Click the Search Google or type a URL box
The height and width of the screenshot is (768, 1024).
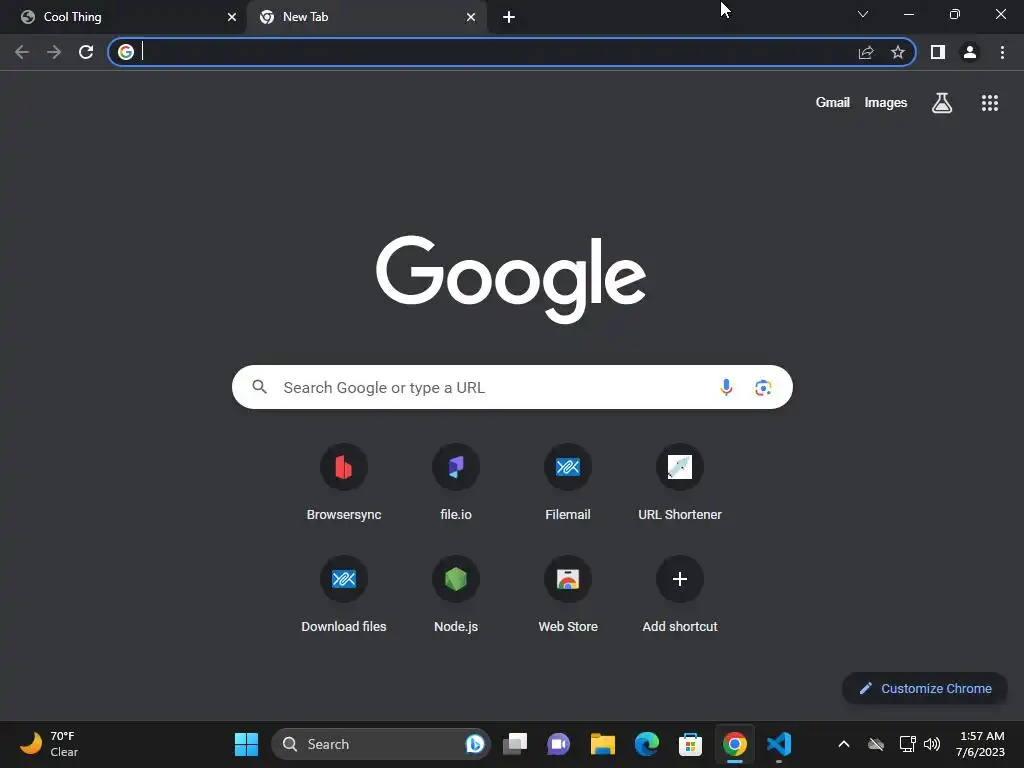click(512, 387)
